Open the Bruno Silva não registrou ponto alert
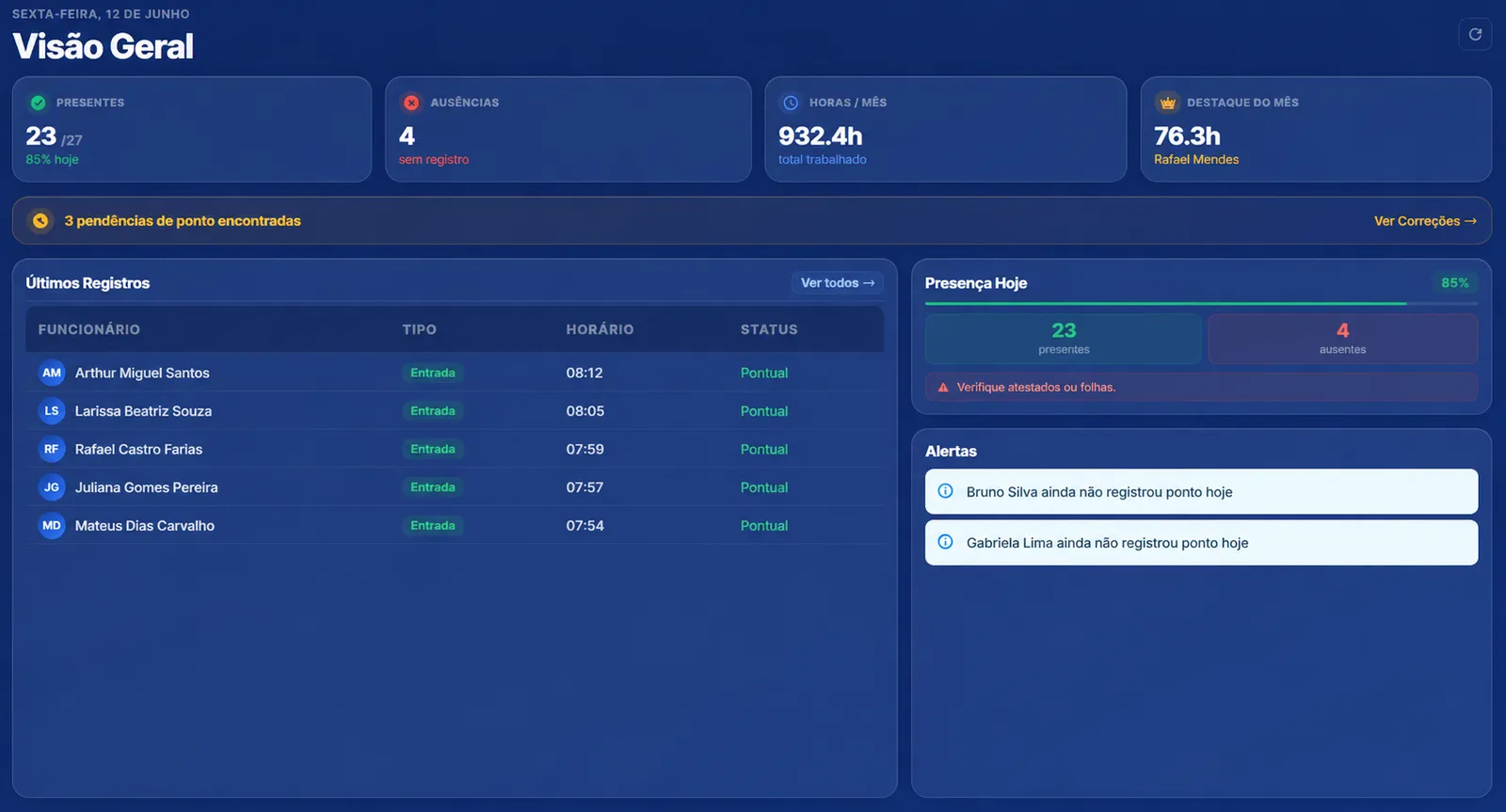1506x812 pixels. (x=1201, y=491)
